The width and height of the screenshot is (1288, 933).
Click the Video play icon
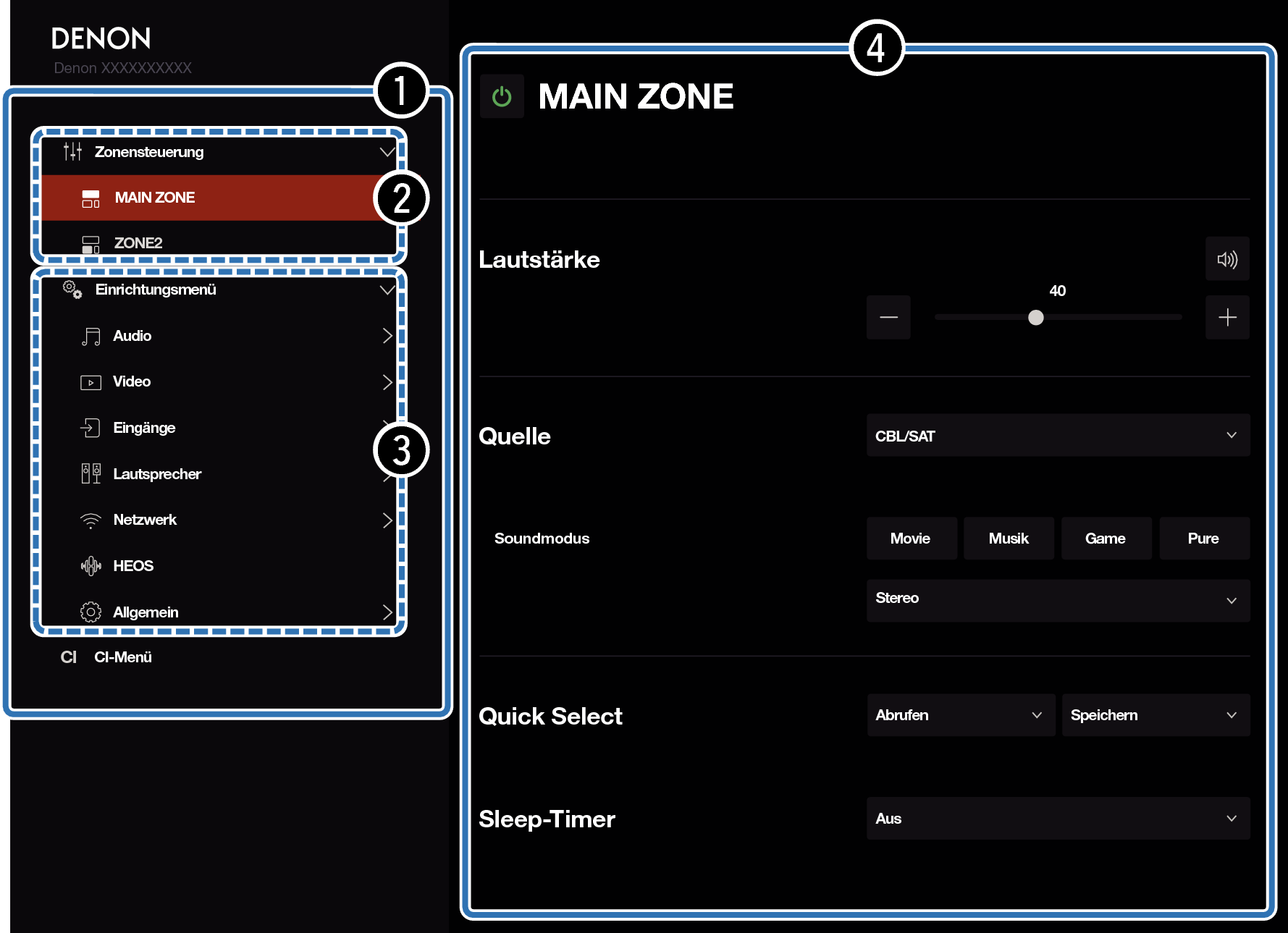[x=91, y=382]
